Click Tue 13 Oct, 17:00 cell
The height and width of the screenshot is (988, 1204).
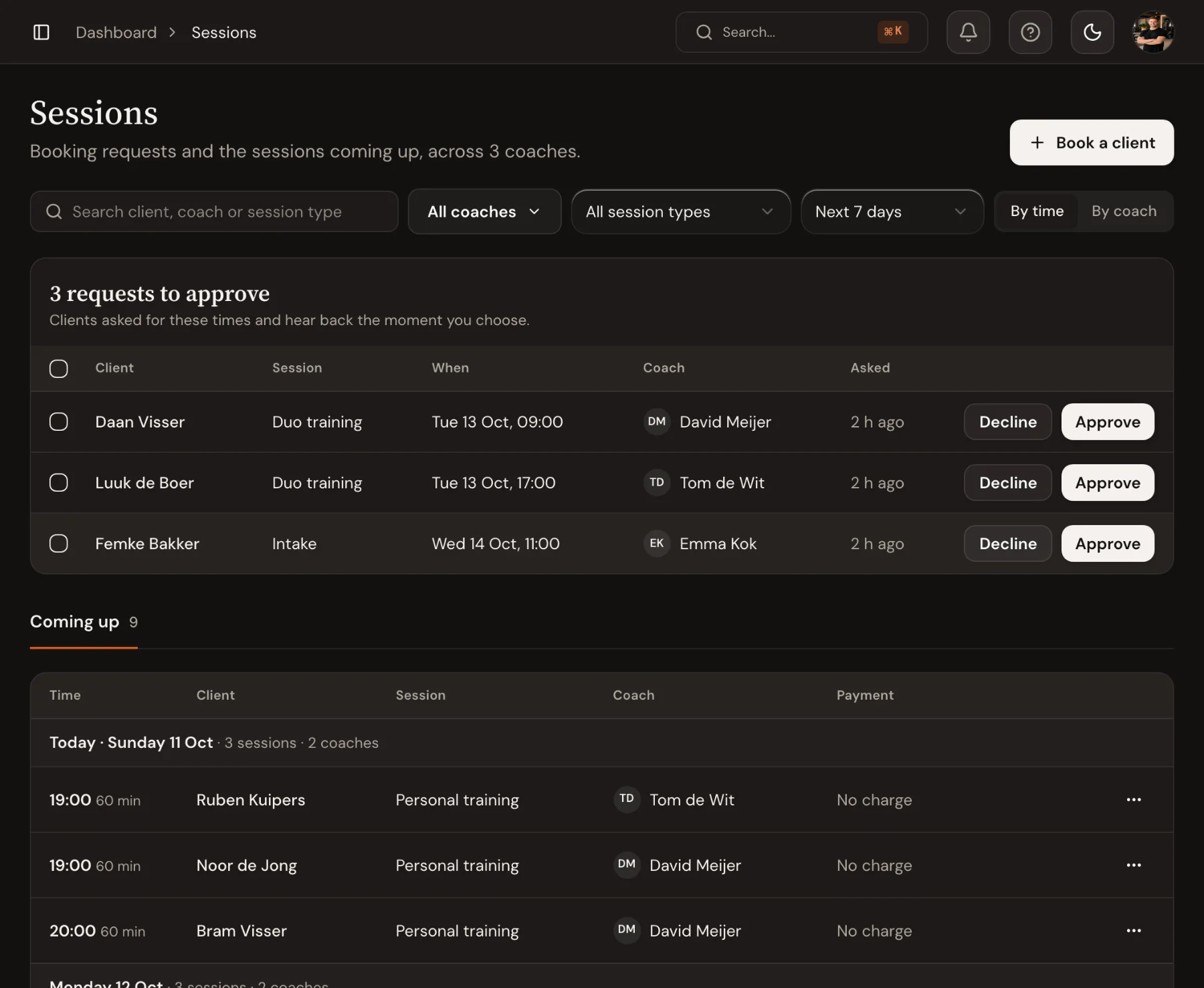pos(494,482)
